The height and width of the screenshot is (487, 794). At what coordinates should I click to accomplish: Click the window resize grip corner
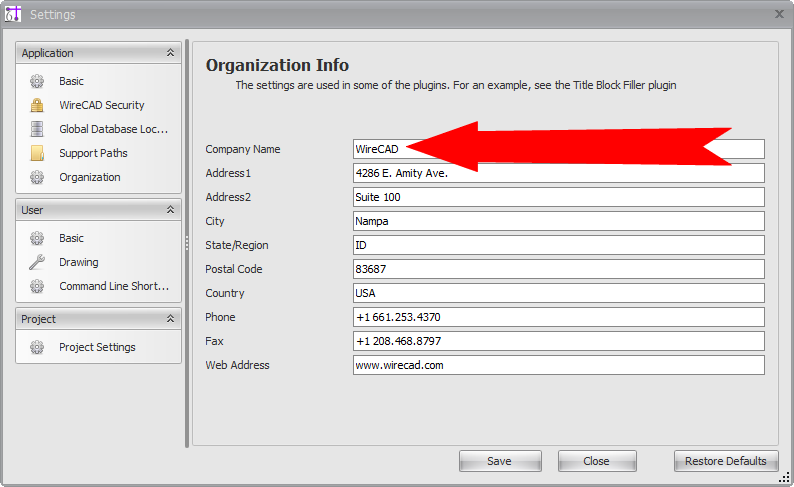click(x=784, y=477)
